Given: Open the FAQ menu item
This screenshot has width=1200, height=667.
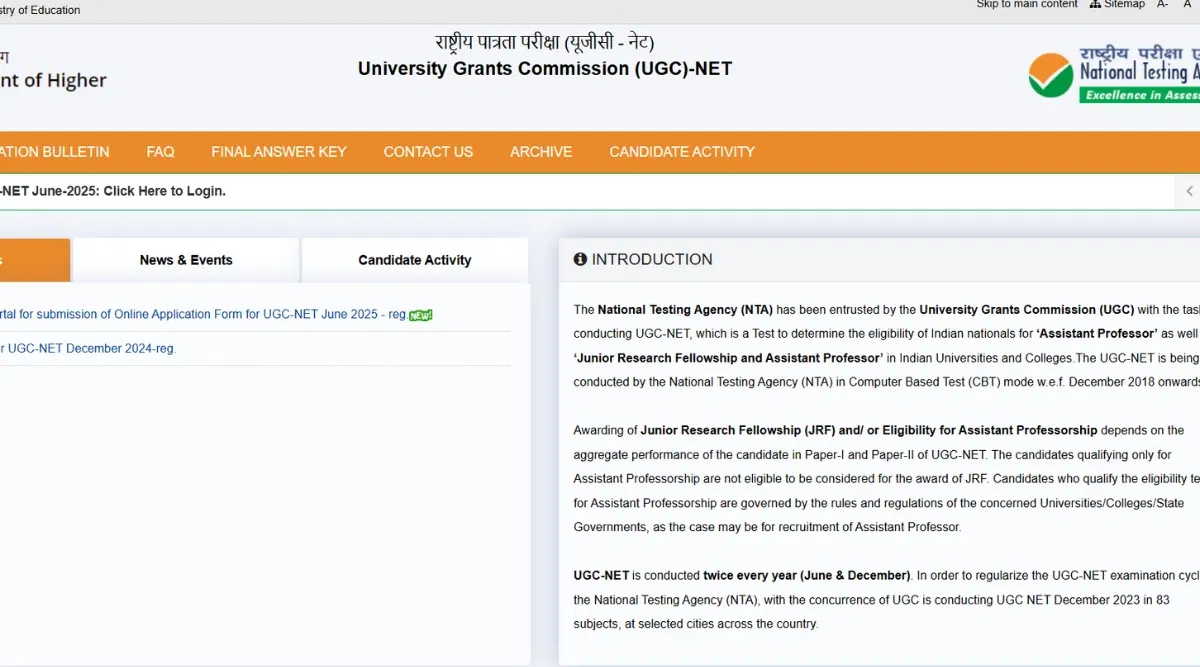Looking at the screenshot, I should click(x=160, y=152).
